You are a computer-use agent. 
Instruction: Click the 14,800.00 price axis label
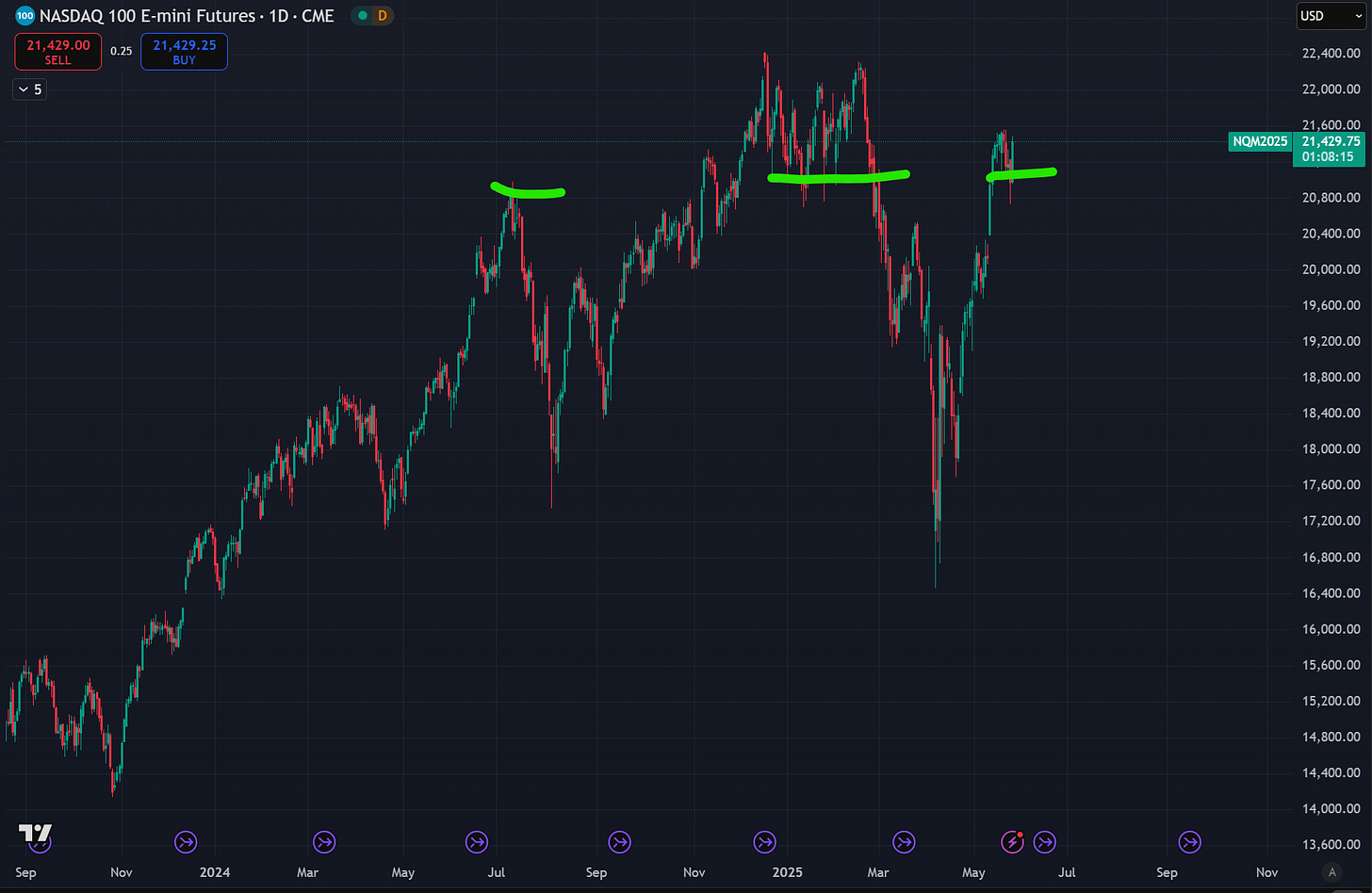click(x=1331, y=737)
